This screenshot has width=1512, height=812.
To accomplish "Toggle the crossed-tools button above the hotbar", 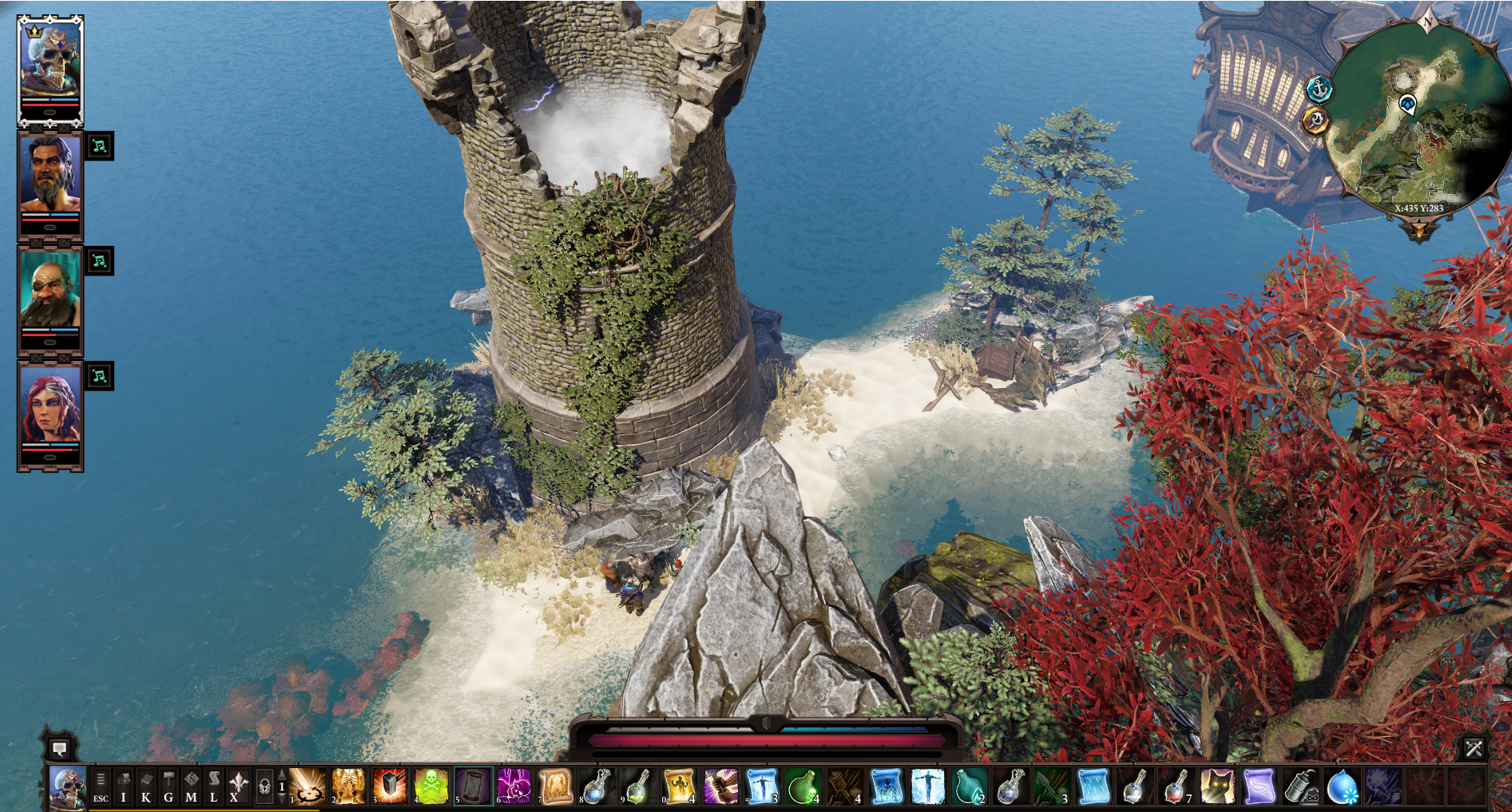I will (1474, 748).
